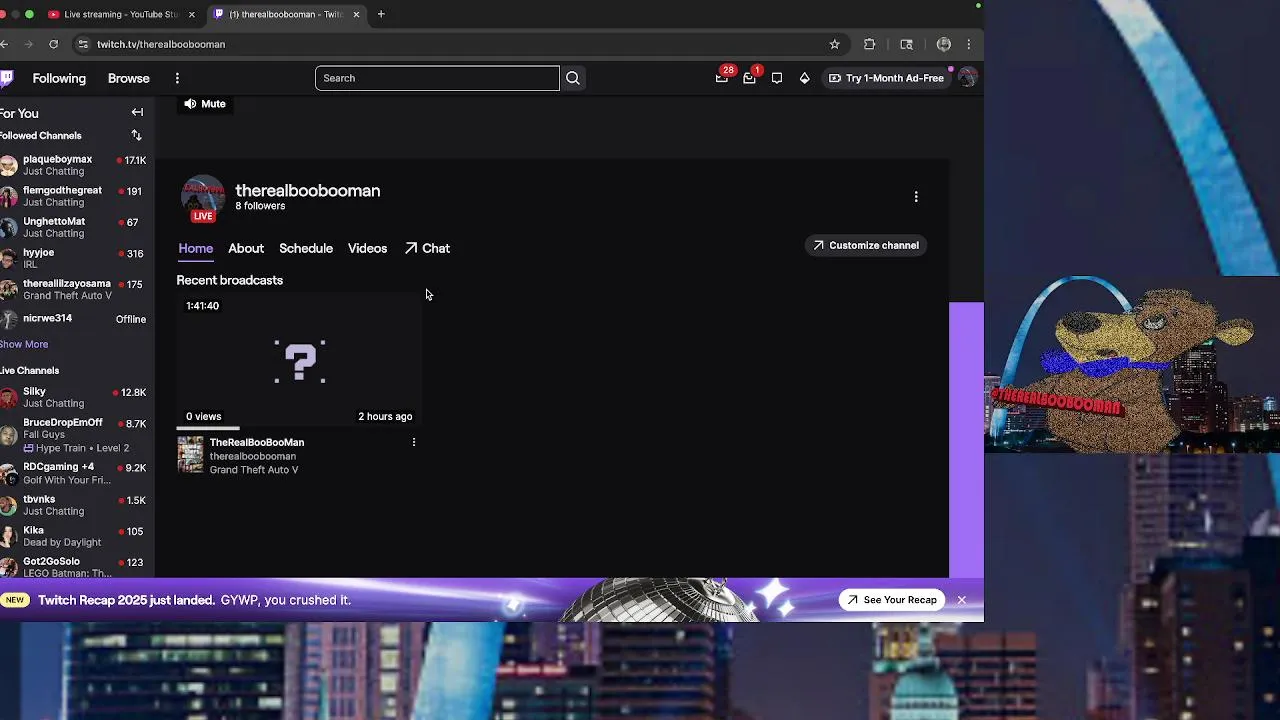Click the search magnifier button
The image size is (1280, 720).
click(573, 78)
